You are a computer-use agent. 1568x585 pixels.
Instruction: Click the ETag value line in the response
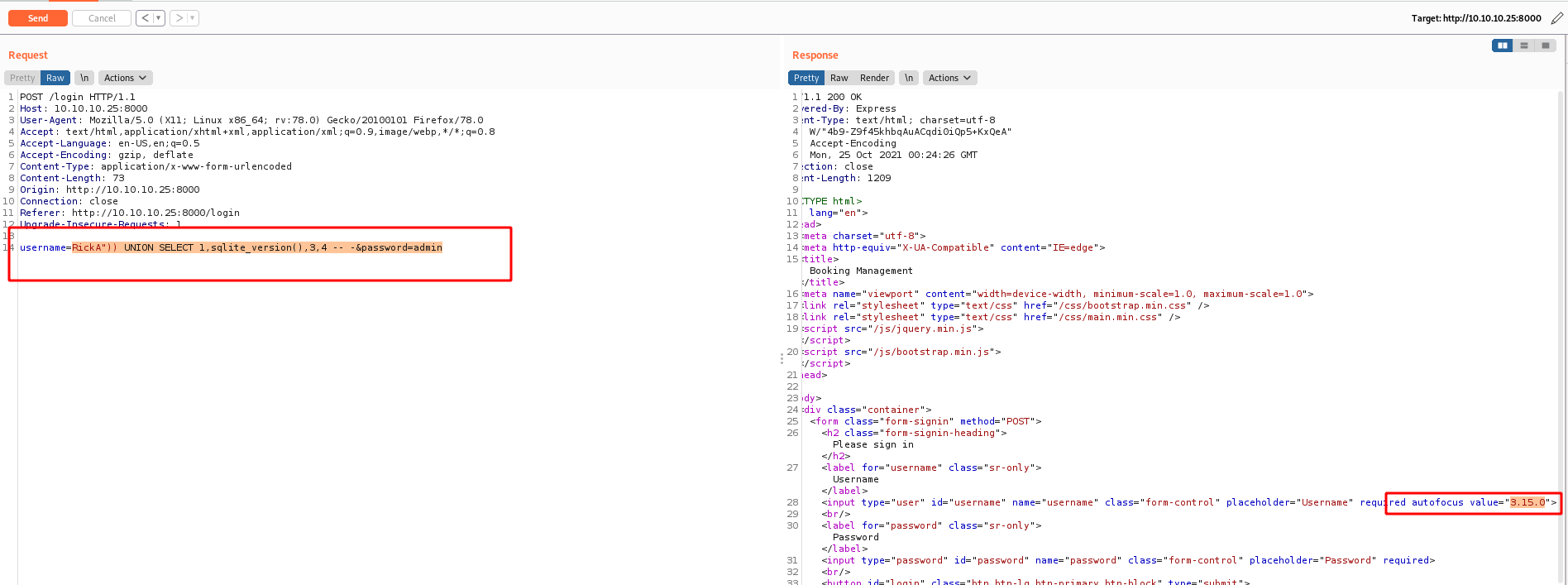pyautogui.click(x=911, y=132)
